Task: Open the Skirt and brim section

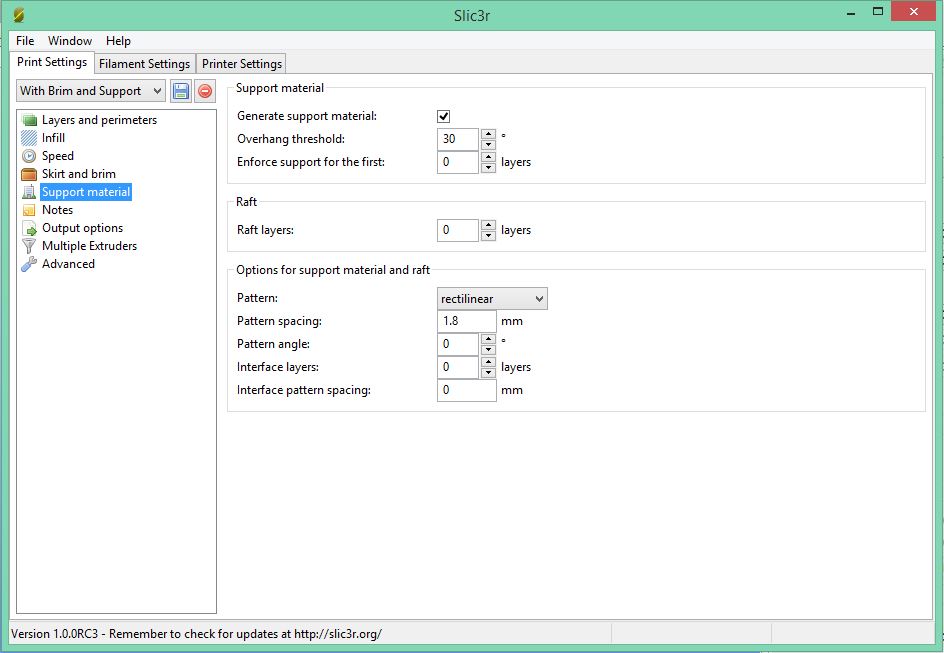Action: (x=78, y=174)
